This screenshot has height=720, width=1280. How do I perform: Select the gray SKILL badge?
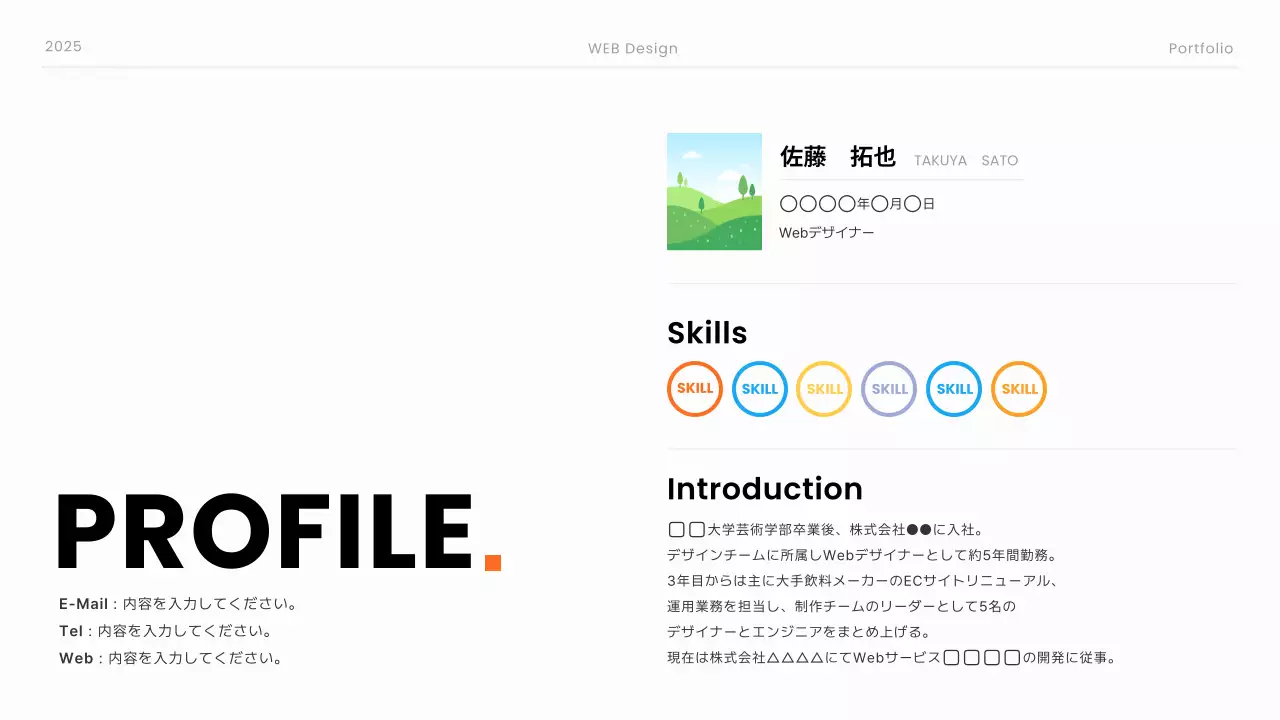[889, 389]
